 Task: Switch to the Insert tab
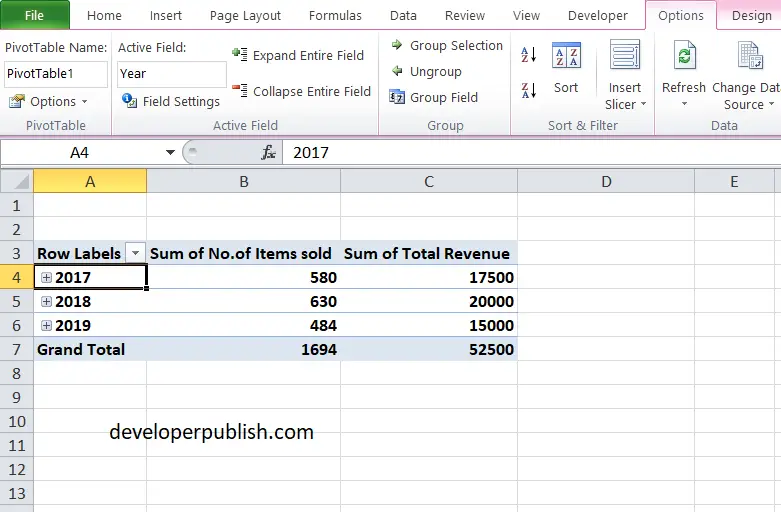pyautogui.click(x=166, y=15)
